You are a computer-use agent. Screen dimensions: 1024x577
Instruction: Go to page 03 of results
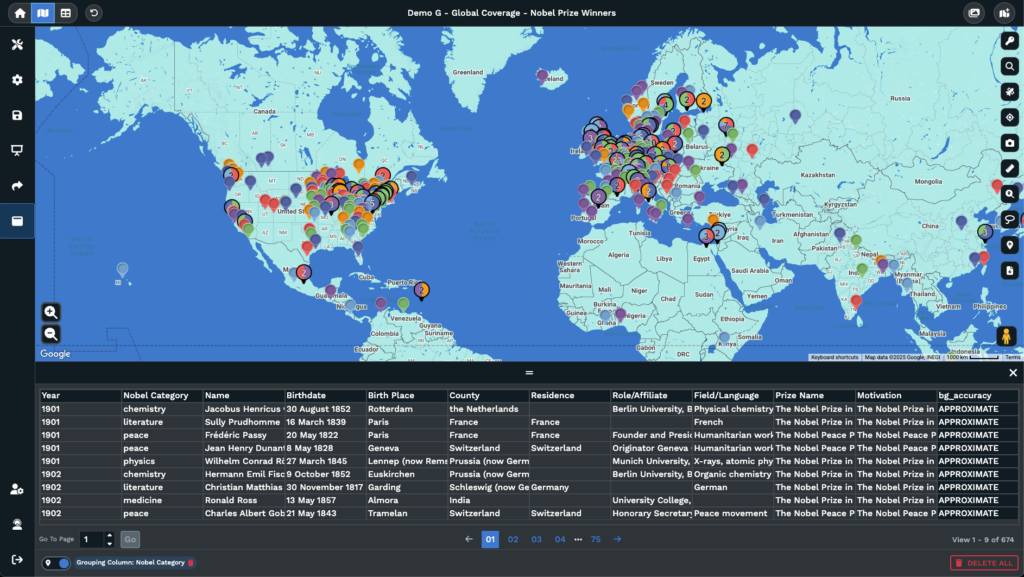click(x=536, y=539)
